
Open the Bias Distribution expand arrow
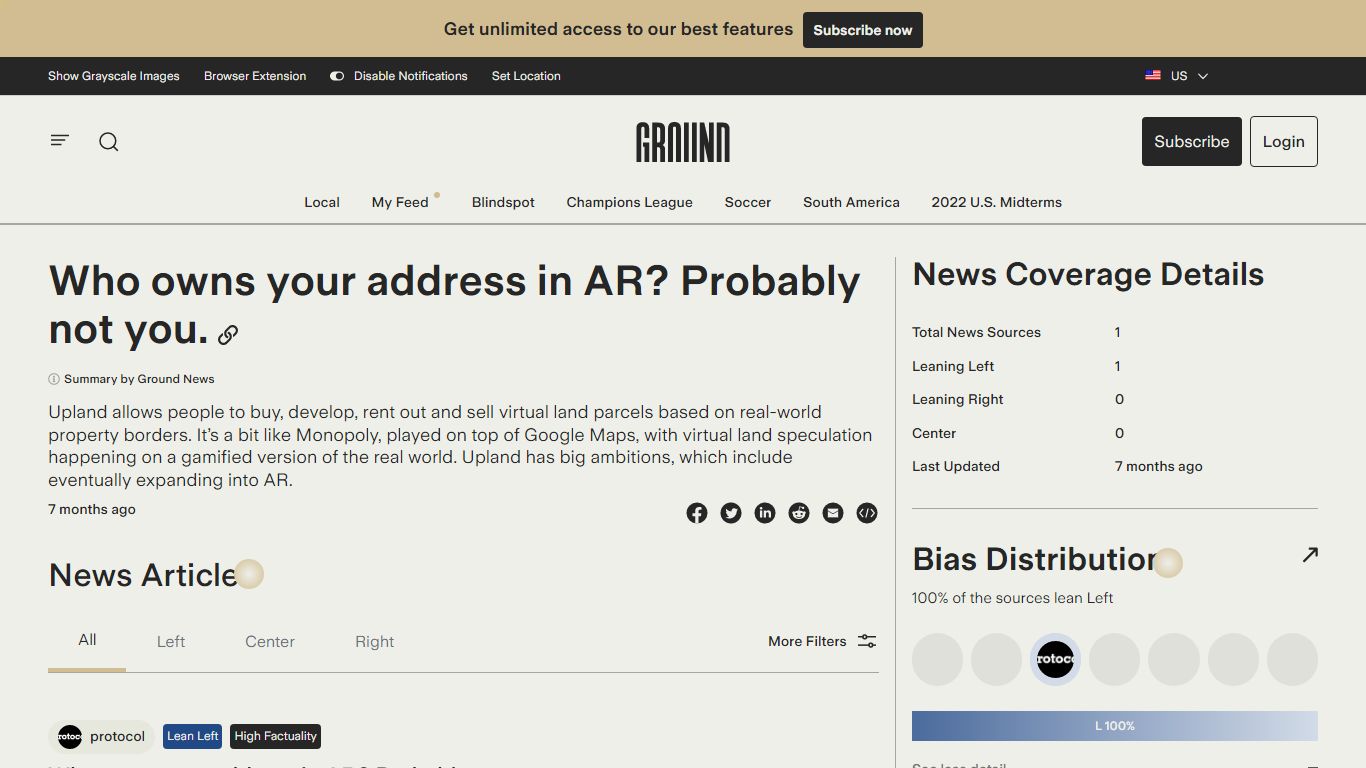[1310, 555]
